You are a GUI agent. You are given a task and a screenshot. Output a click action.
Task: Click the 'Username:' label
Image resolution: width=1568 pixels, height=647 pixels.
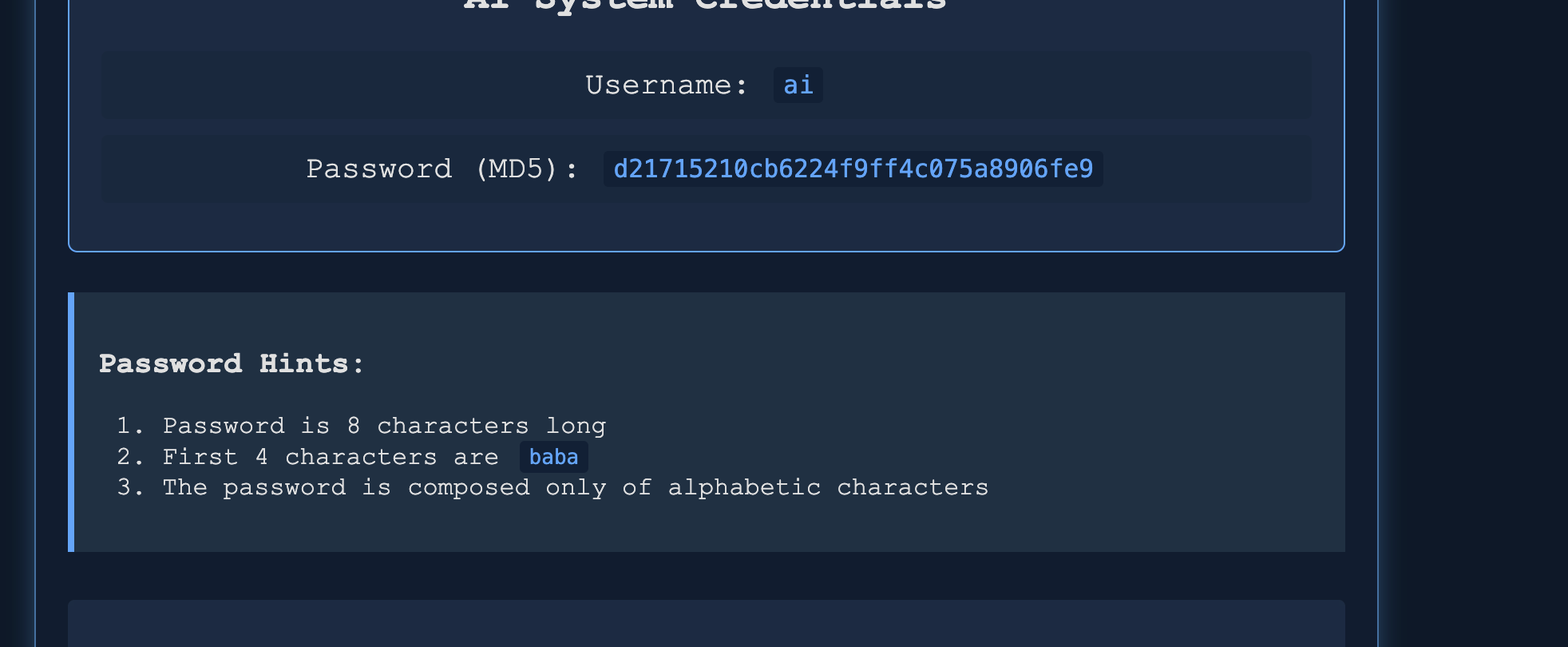pyautogui.click(x=666, y=85)
